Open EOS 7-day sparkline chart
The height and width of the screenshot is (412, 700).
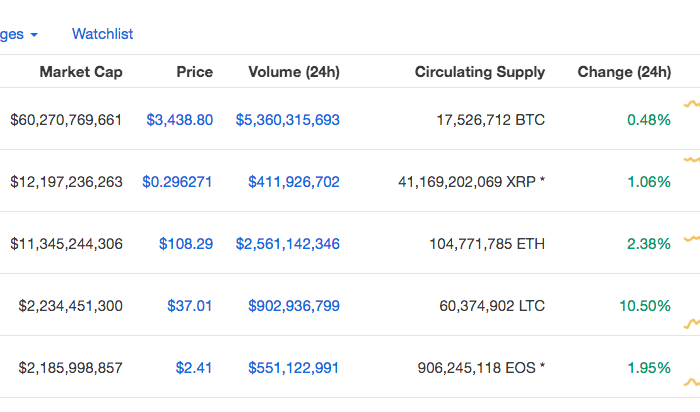pos(692,382)
